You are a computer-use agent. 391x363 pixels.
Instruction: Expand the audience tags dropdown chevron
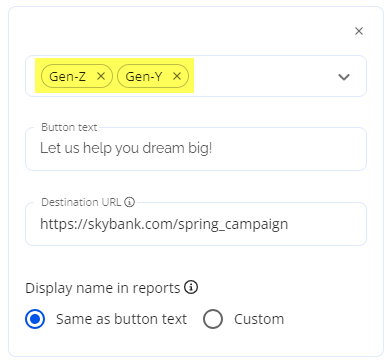[344, 77]
